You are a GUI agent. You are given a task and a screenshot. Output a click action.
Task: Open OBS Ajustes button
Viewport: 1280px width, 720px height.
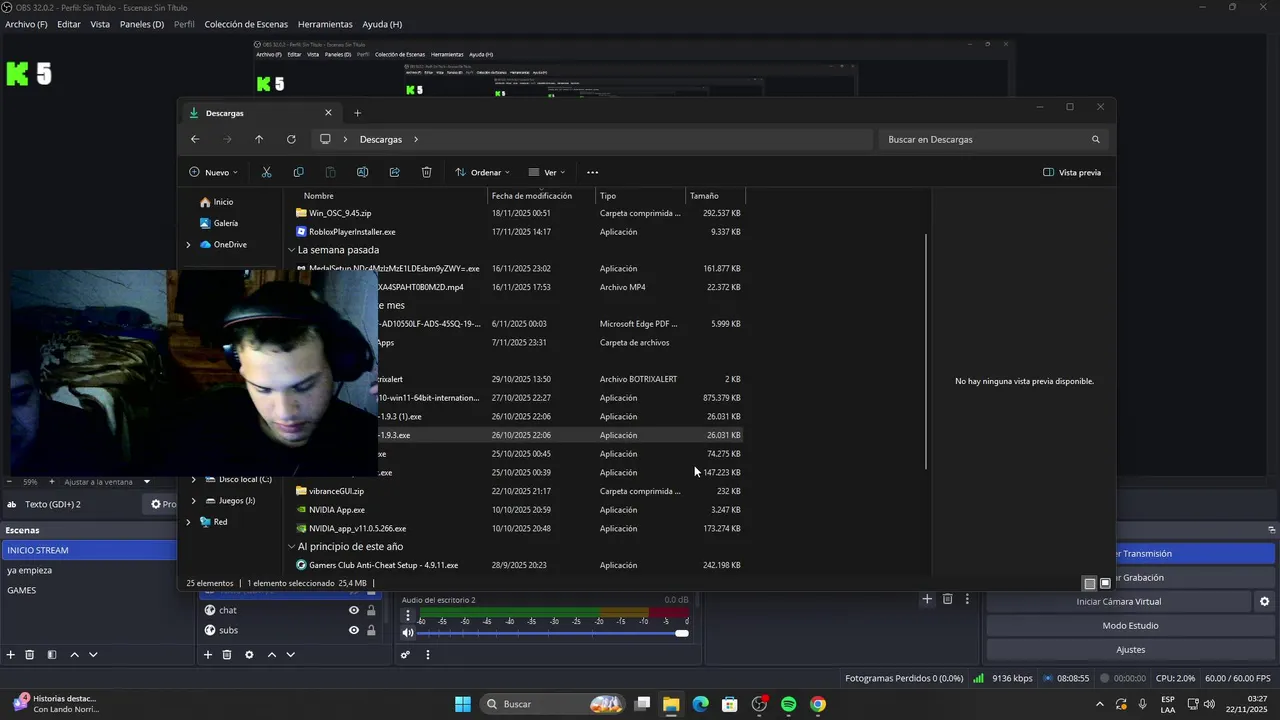click(1130, 649)
